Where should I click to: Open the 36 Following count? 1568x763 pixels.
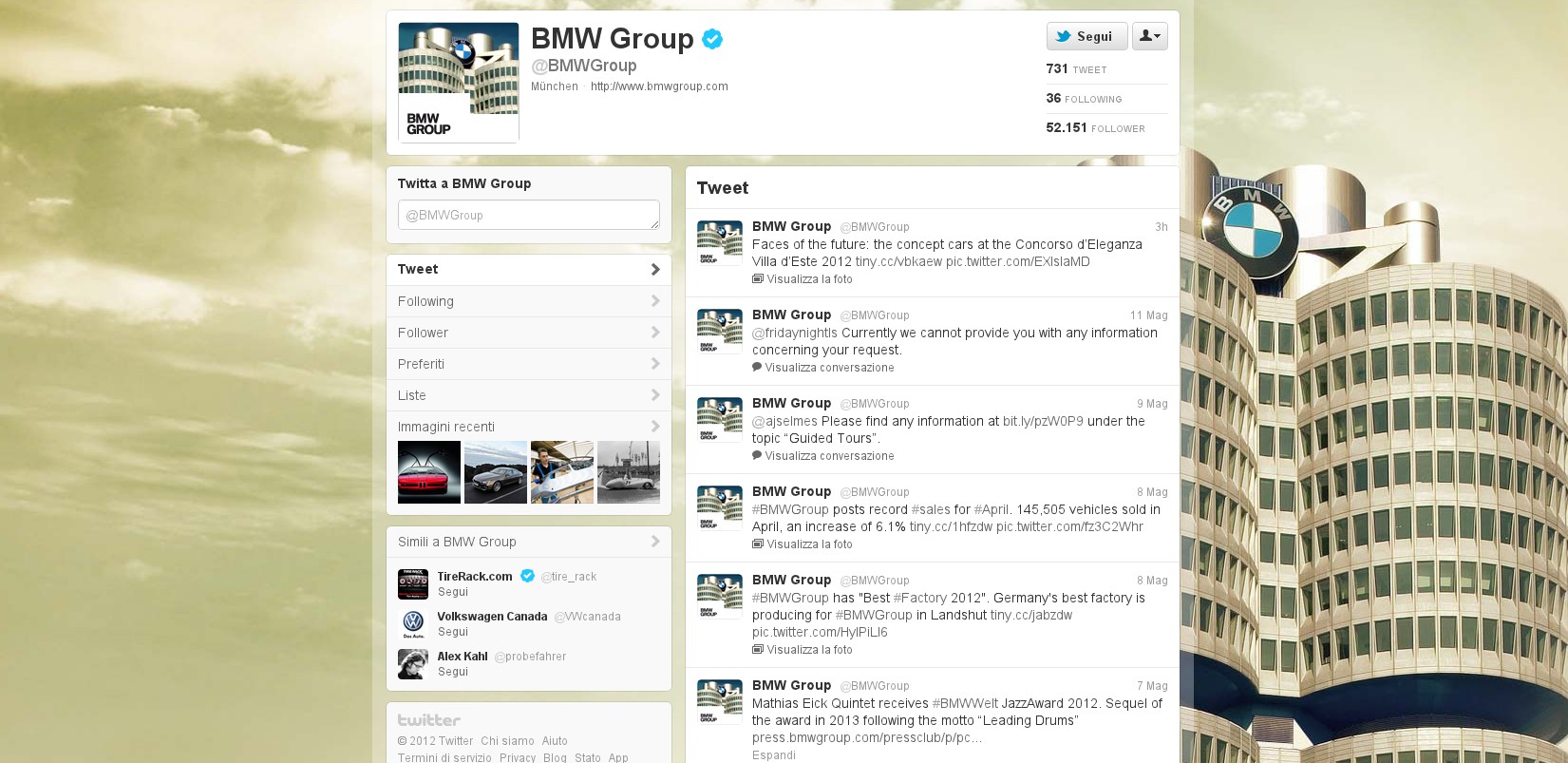coord(1084,99)
